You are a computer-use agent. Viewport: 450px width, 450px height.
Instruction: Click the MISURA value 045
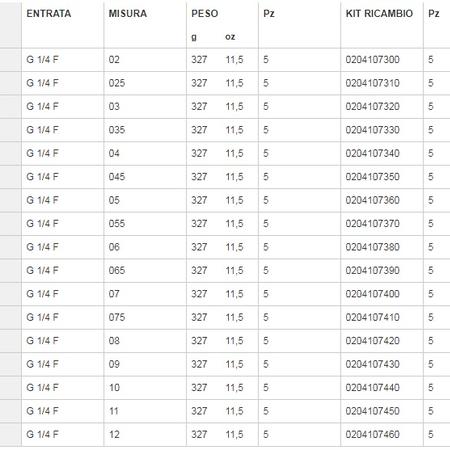[x=117, y=177]
